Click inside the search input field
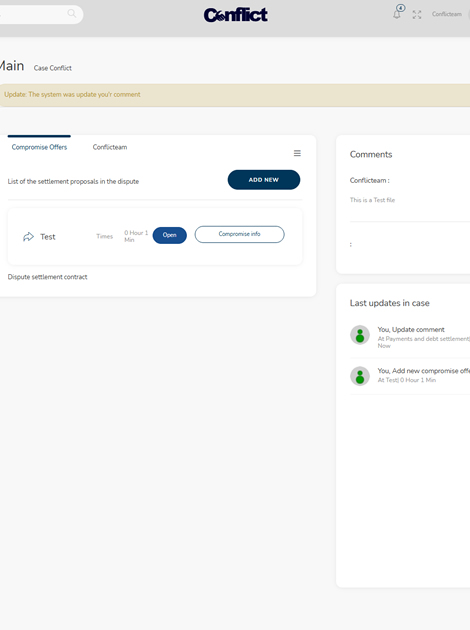The height and width of the screenshot is (630, 470). pos(36,14)
